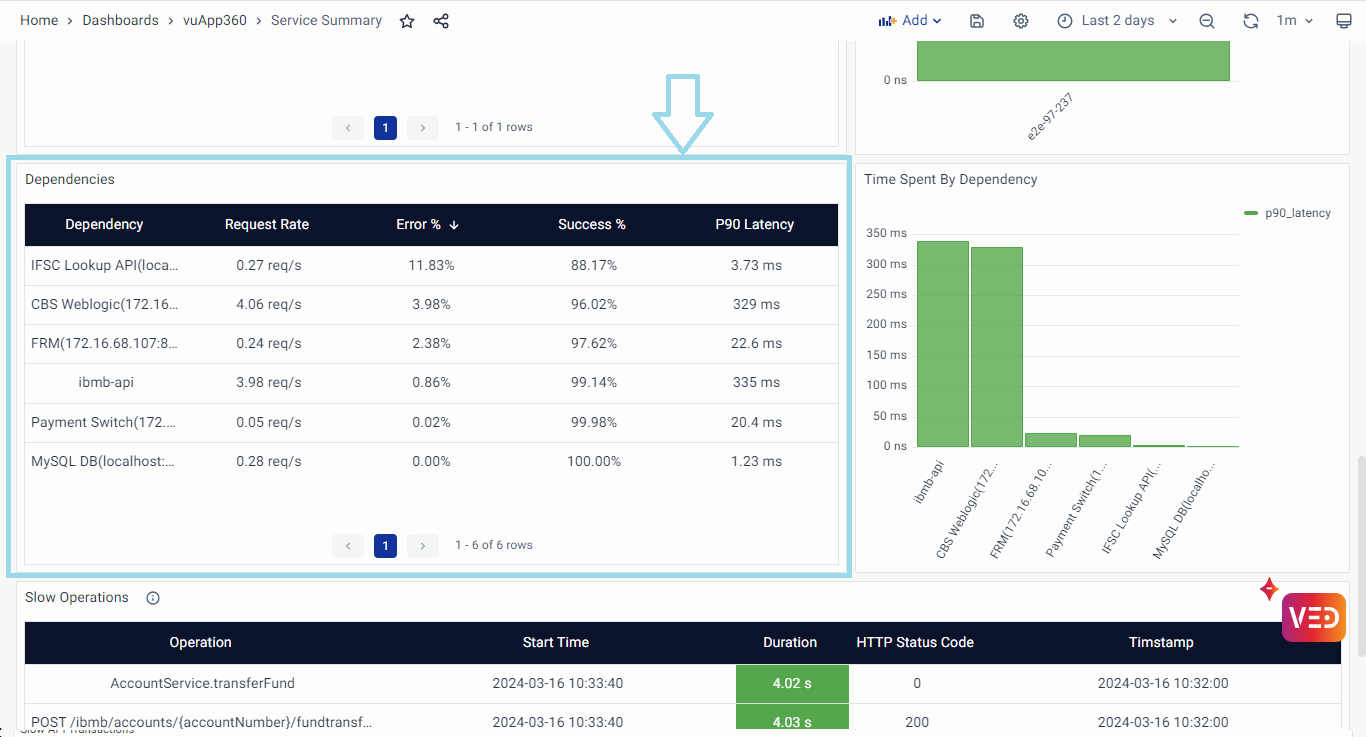Show info tooltip for Slow Operations
This screenshot has height=737, width=1366.
(153, 598)
